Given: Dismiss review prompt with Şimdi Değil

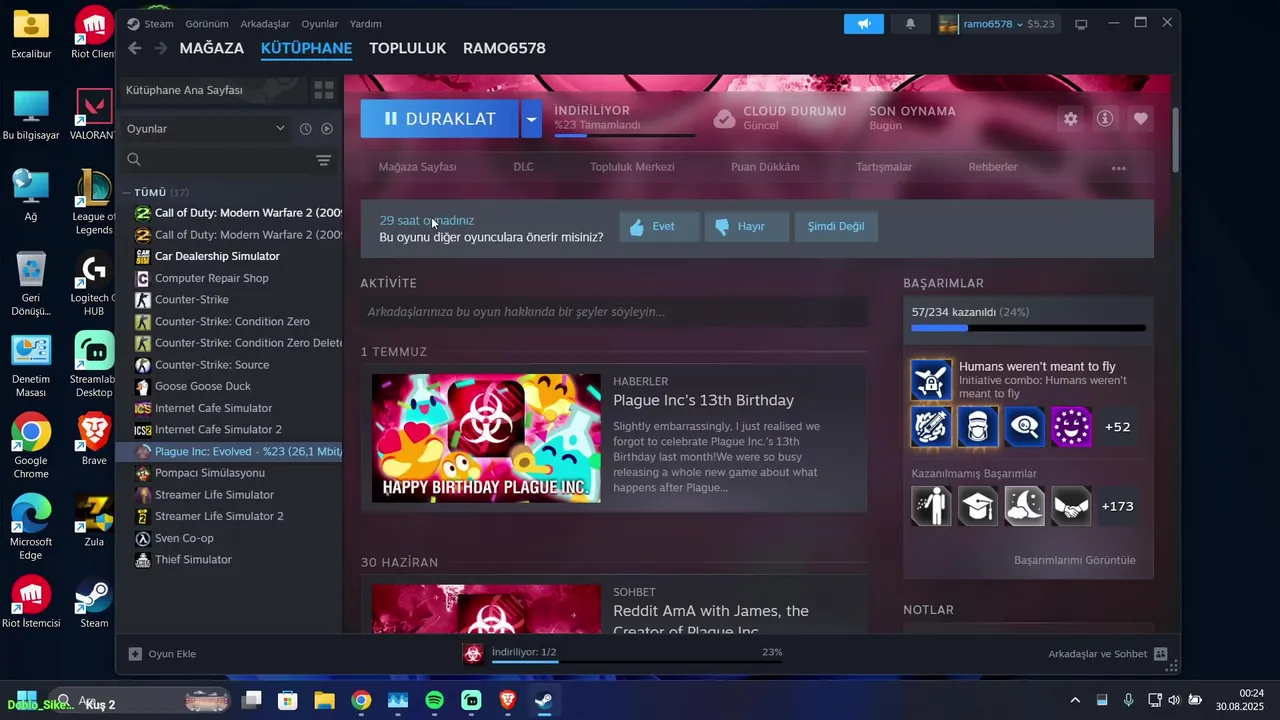Looking at the screenshot, I should (x=836, y=227).
